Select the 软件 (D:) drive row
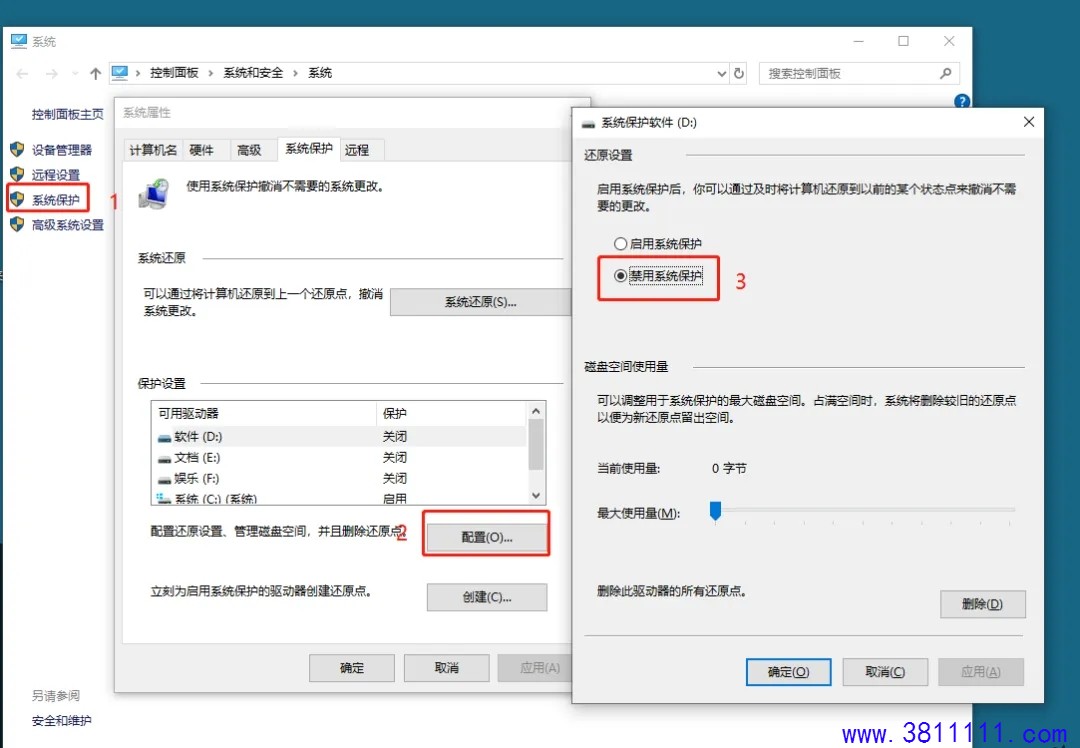The image size is (1080, 748). [341, 437]
